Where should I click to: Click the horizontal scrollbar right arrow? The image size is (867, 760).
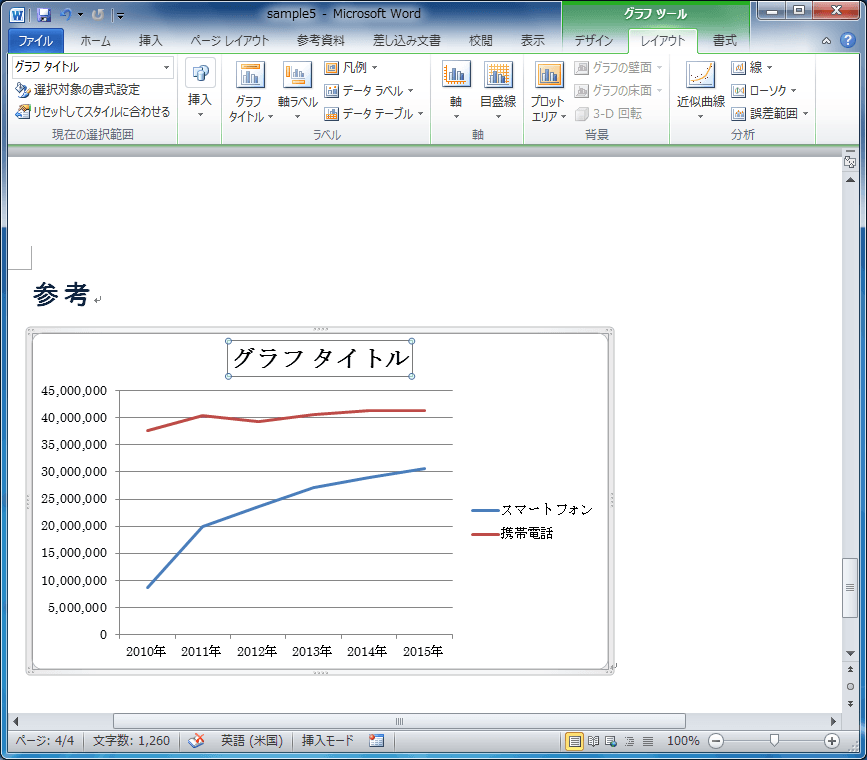pos(833,721)
